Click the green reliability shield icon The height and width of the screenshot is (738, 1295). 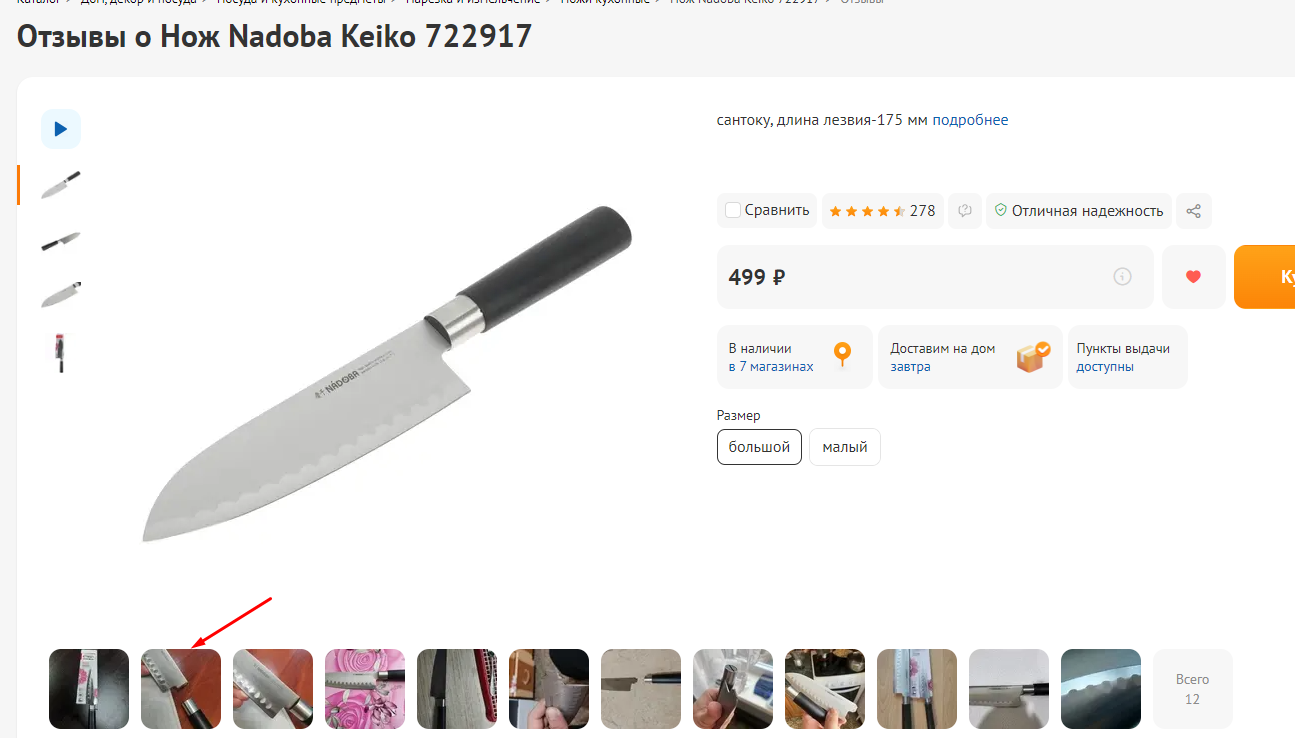tap(1000, 211)
